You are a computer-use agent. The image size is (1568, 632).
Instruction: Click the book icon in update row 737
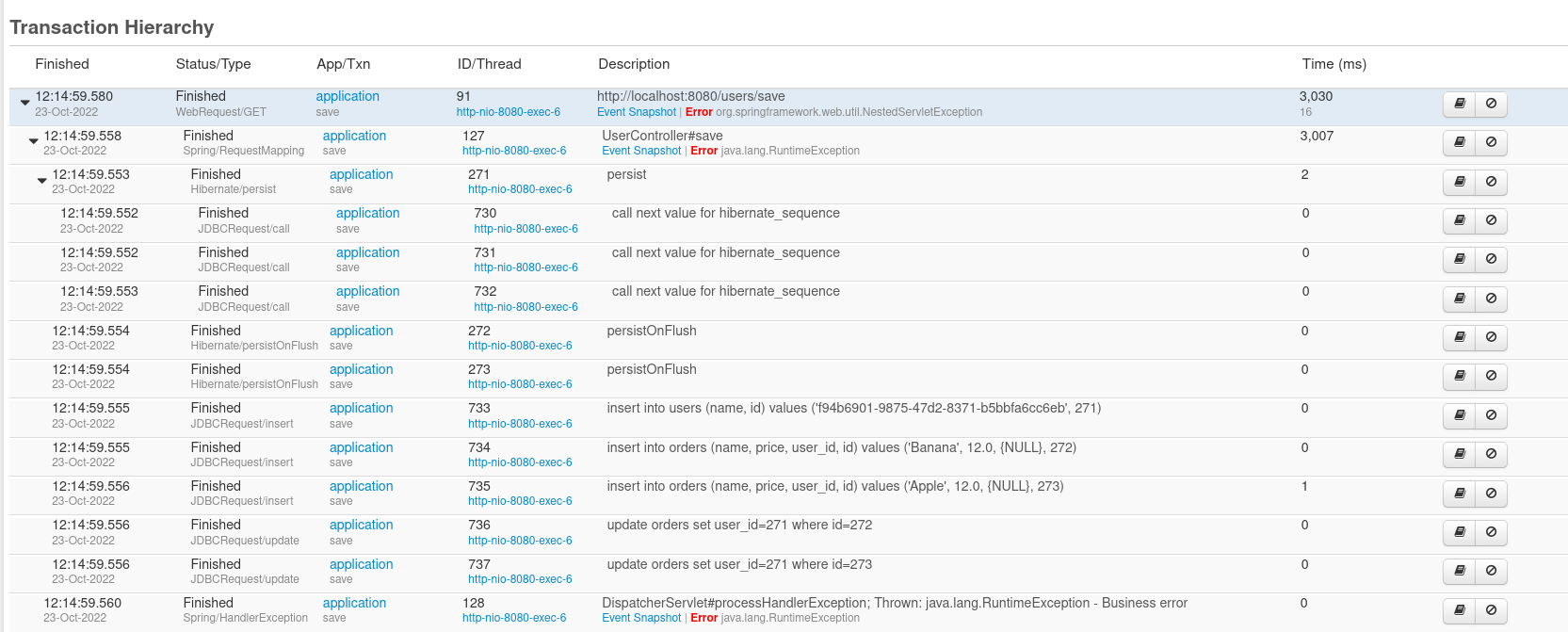(1460, 571)
